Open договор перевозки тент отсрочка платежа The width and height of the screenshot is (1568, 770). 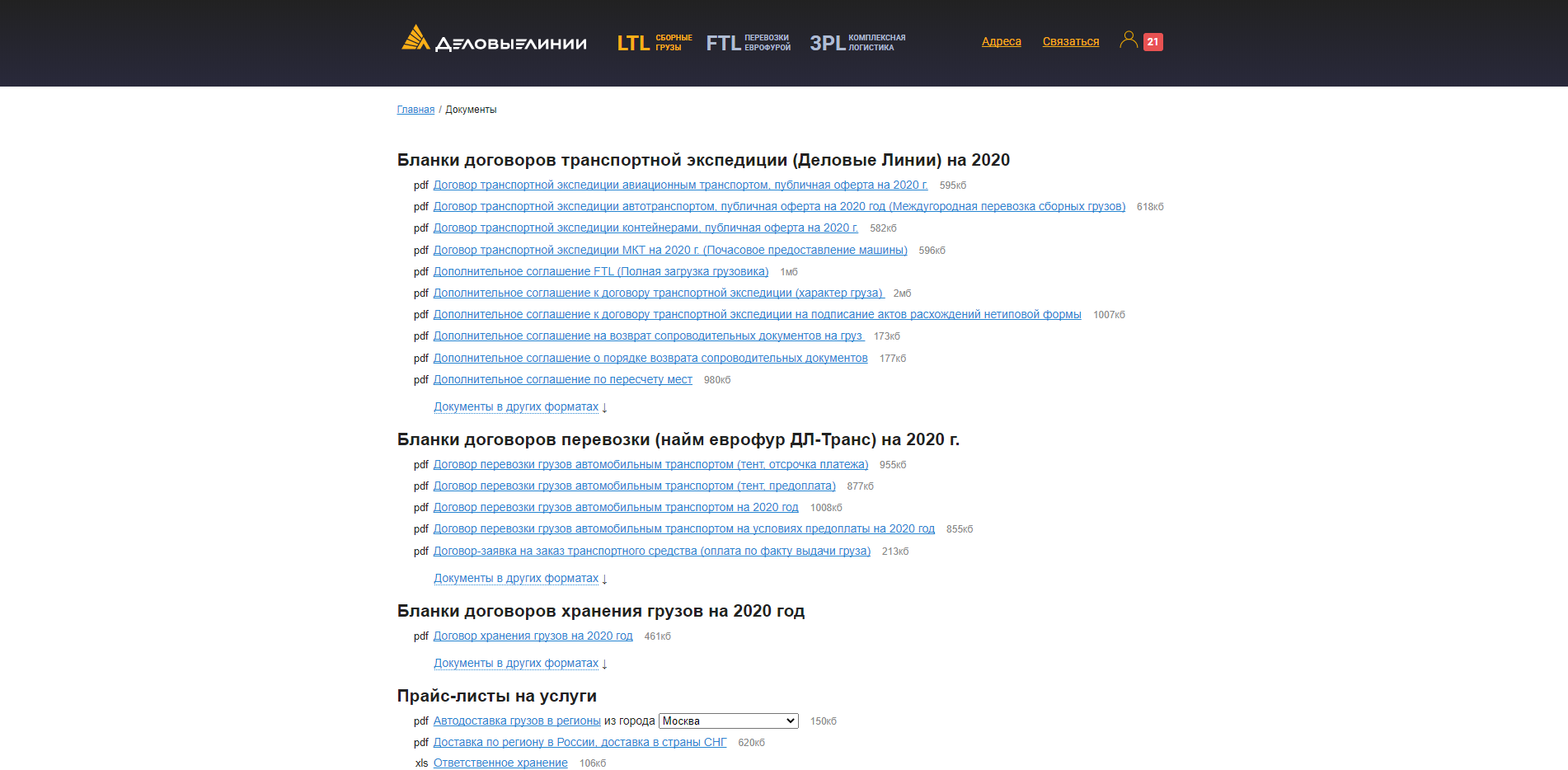pos(650,464)
